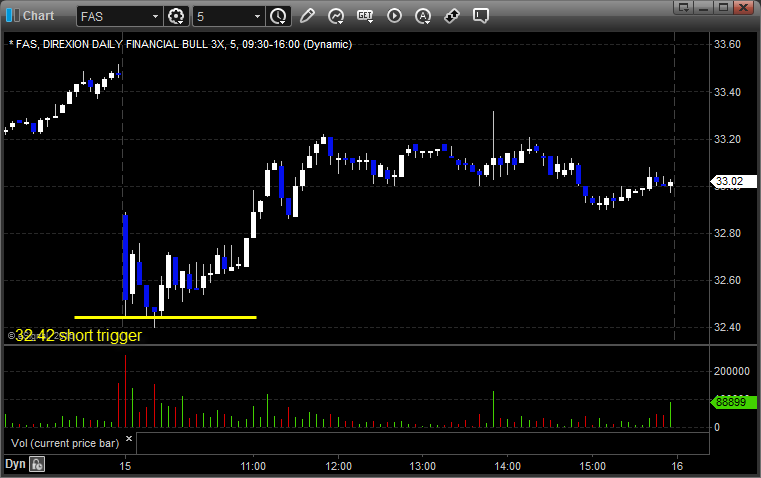This screenshot has height=478, width=761.
Task: Click the 200000 volume axis label
Action: click(x=731, y=371)
